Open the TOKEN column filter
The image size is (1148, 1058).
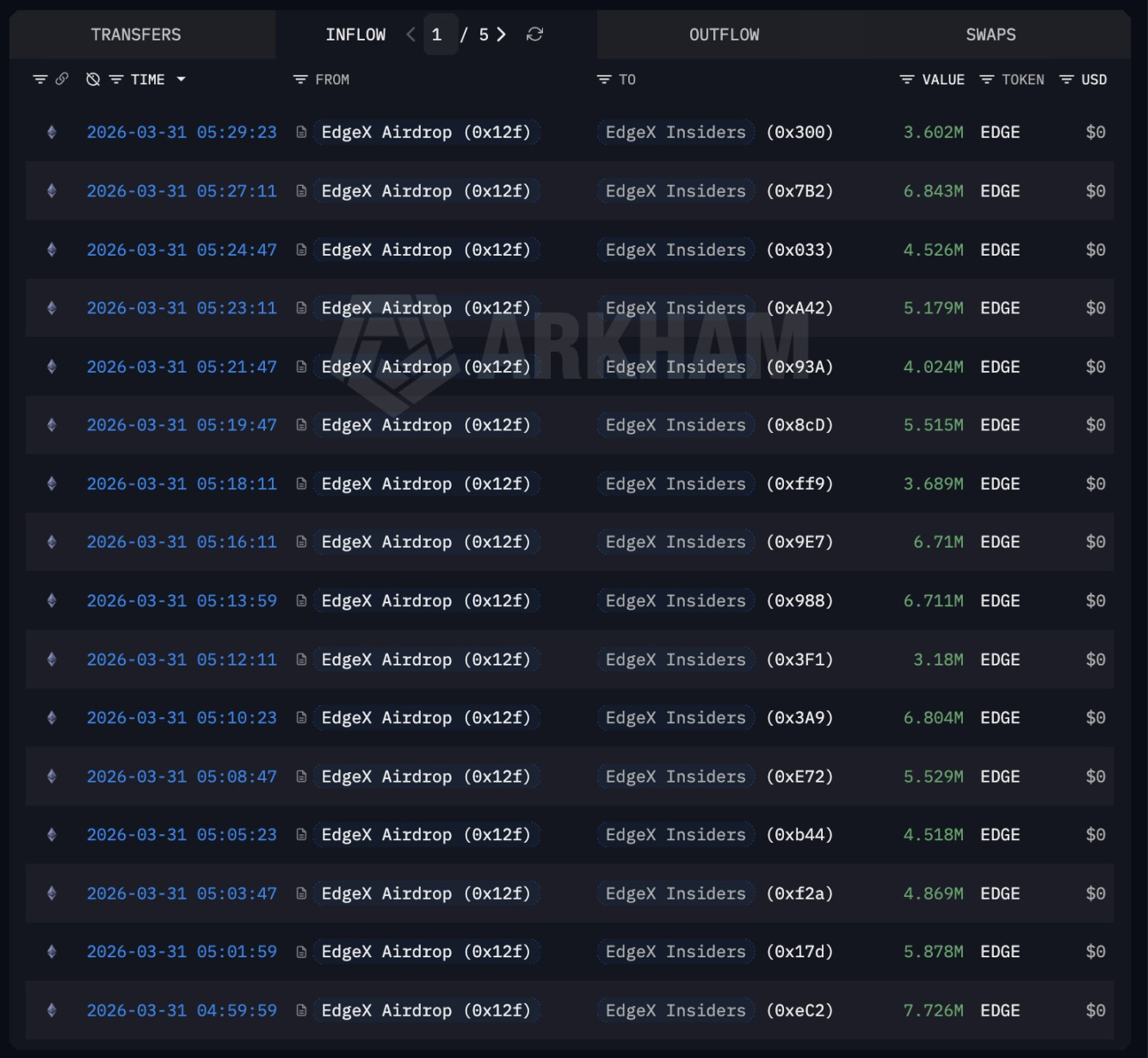click(987, 79)
